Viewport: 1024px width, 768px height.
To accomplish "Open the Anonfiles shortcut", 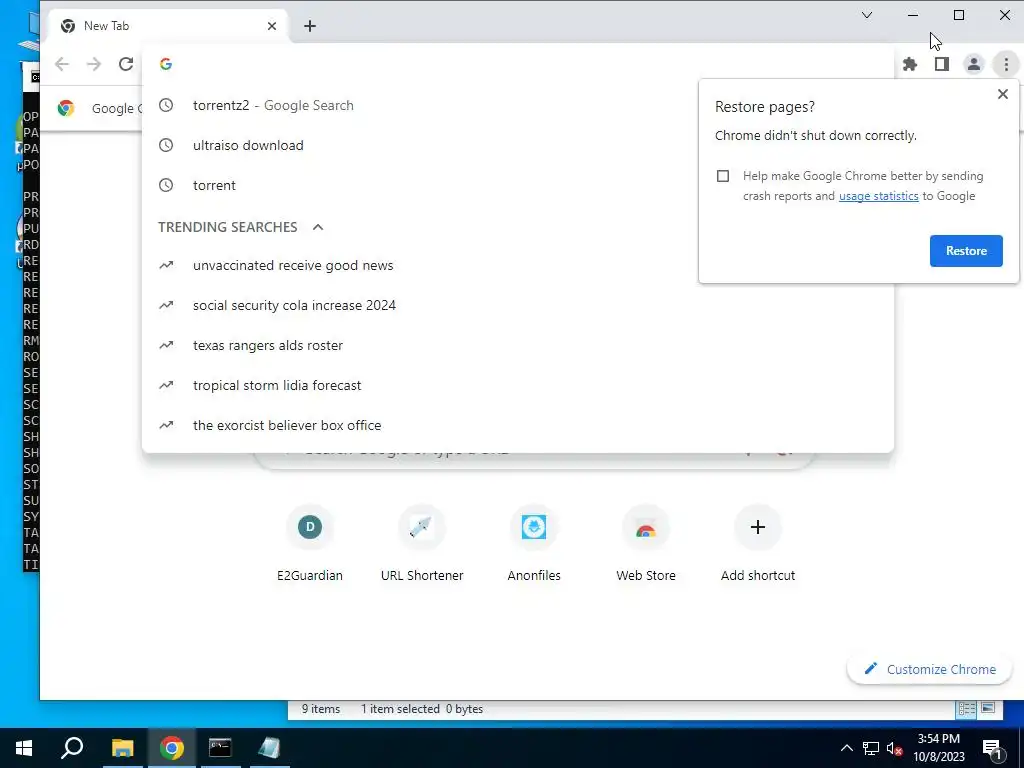I will 534,543.
